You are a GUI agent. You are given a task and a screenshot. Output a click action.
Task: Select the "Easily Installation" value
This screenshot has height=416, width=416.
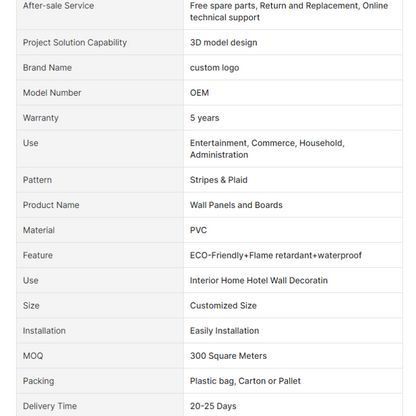[224, 331]
